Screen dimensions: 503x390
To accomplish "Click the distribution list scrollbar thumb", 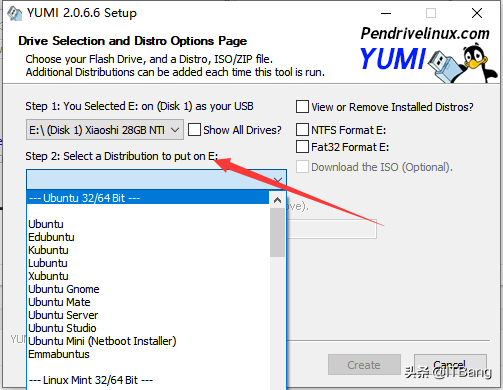I will coord(277,232).
